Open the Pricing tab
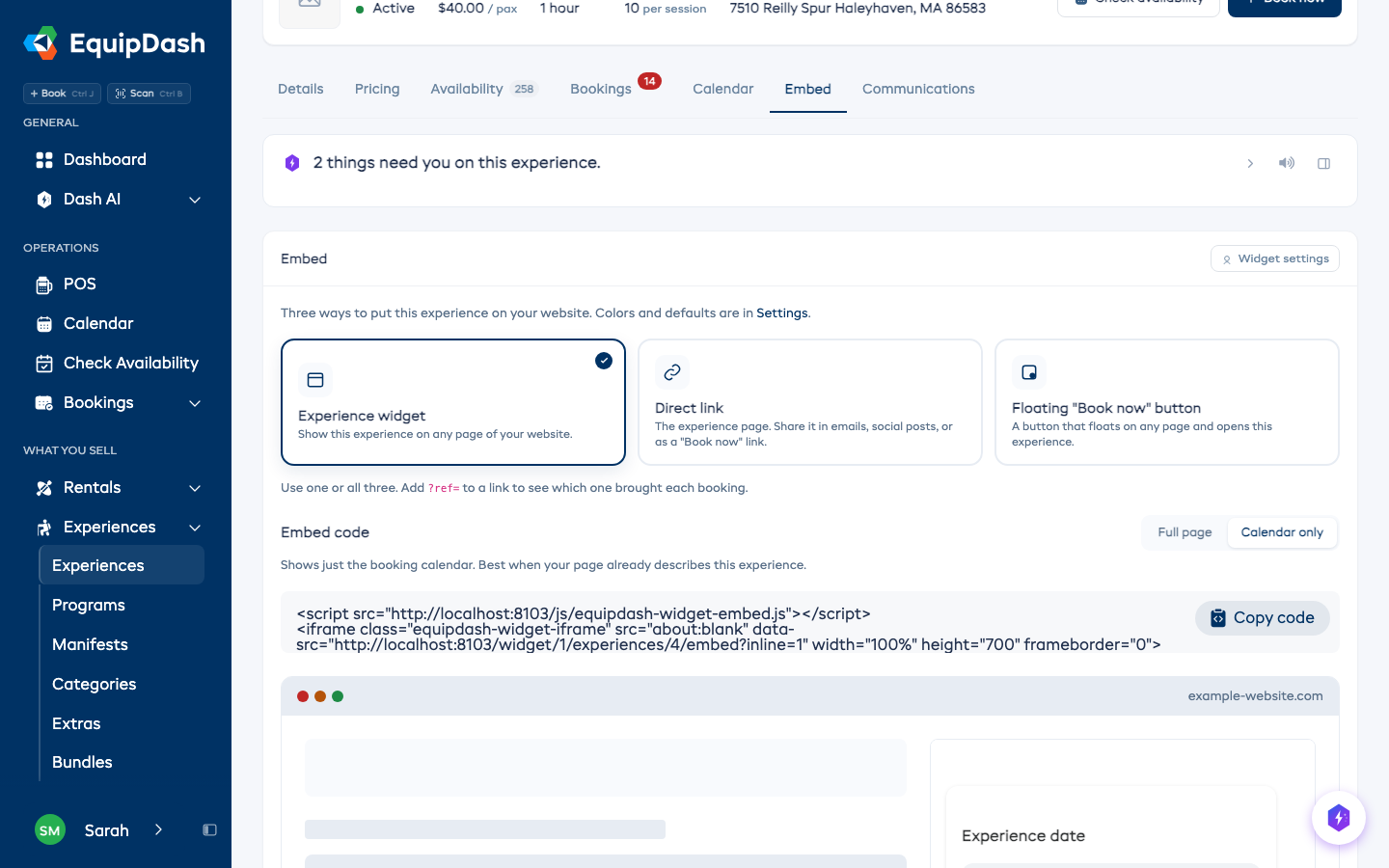Viewport: 1389px width, 868px height. click(377, 89)
